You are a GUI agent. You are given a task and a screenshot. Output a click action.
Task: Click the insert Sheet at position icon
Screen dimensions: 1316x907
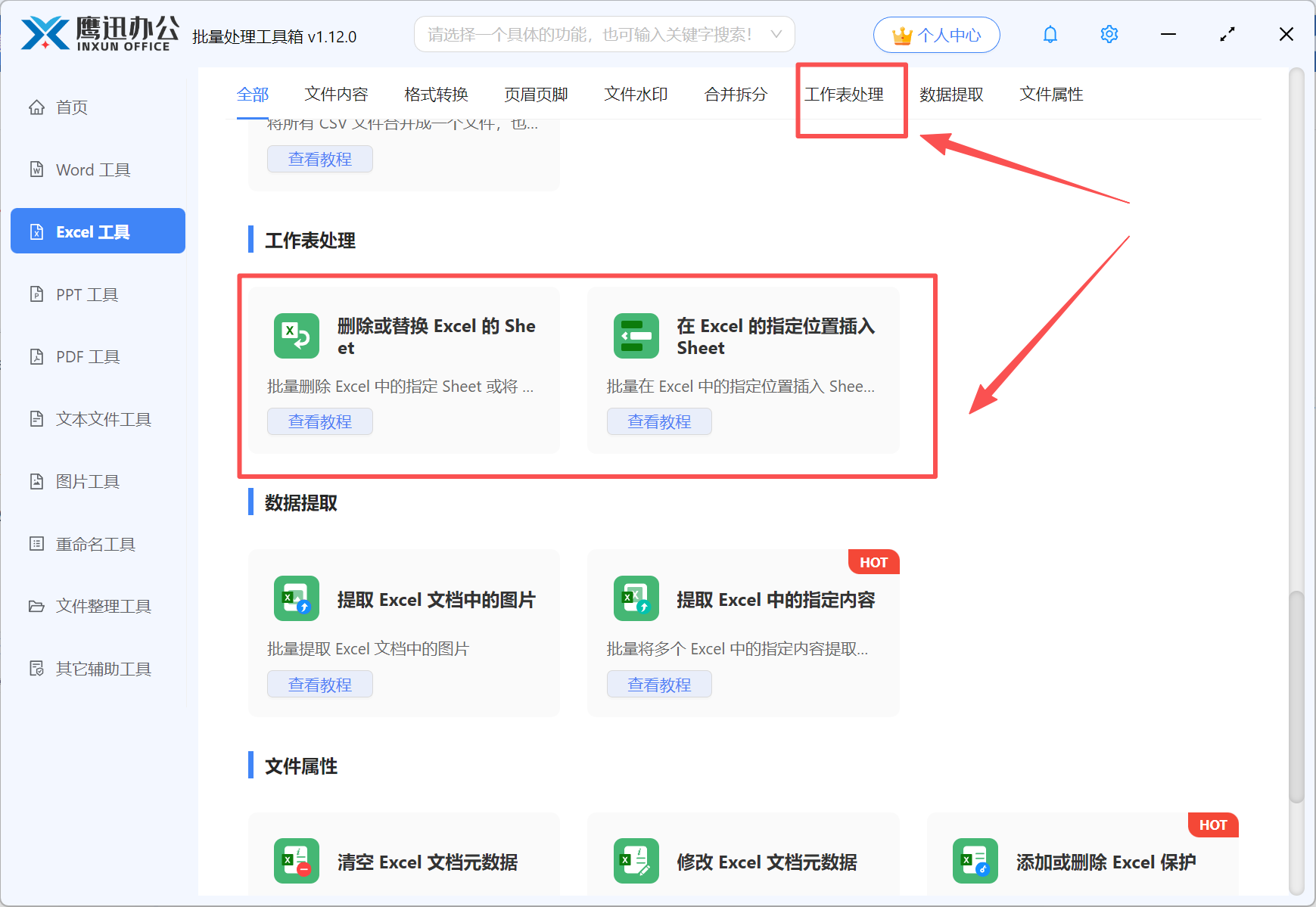tap(636, 336)
